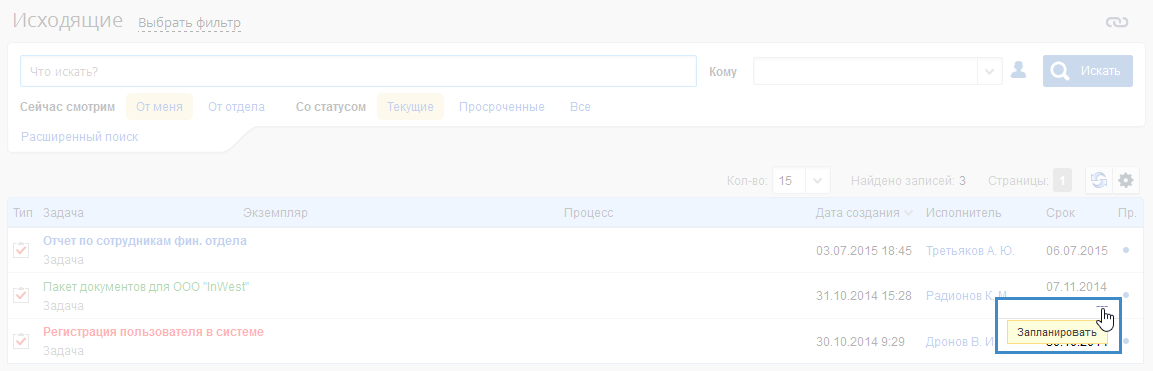This screenshot has height=371, width=1153.
Task: Select the От меня filter
Action: pyautogui.click(x=160, y=107)
